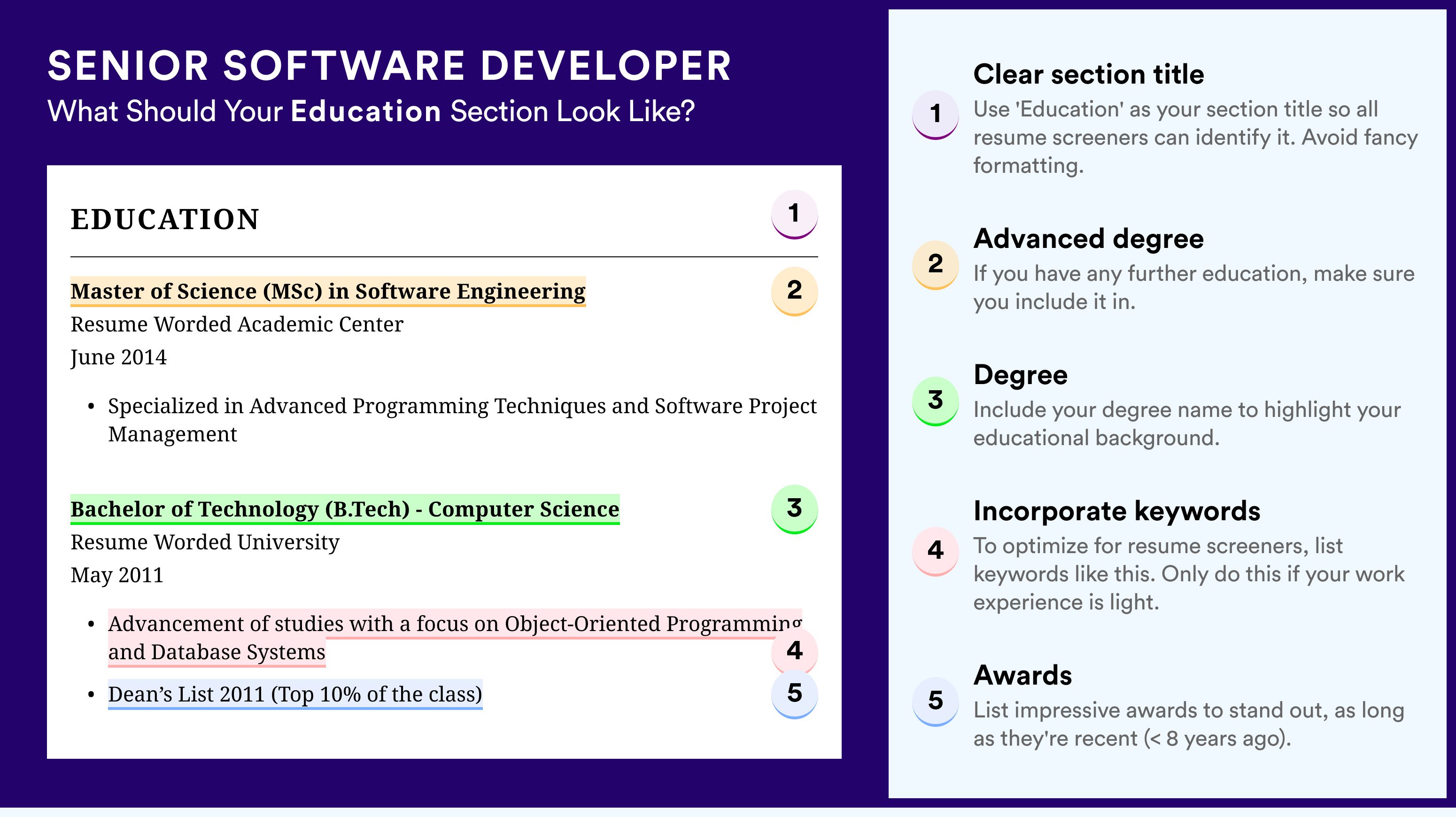Select the "May 2011" date
The width and height of the screenshot is (1456, 817).
pyautogui.click(x=116, y=575)
